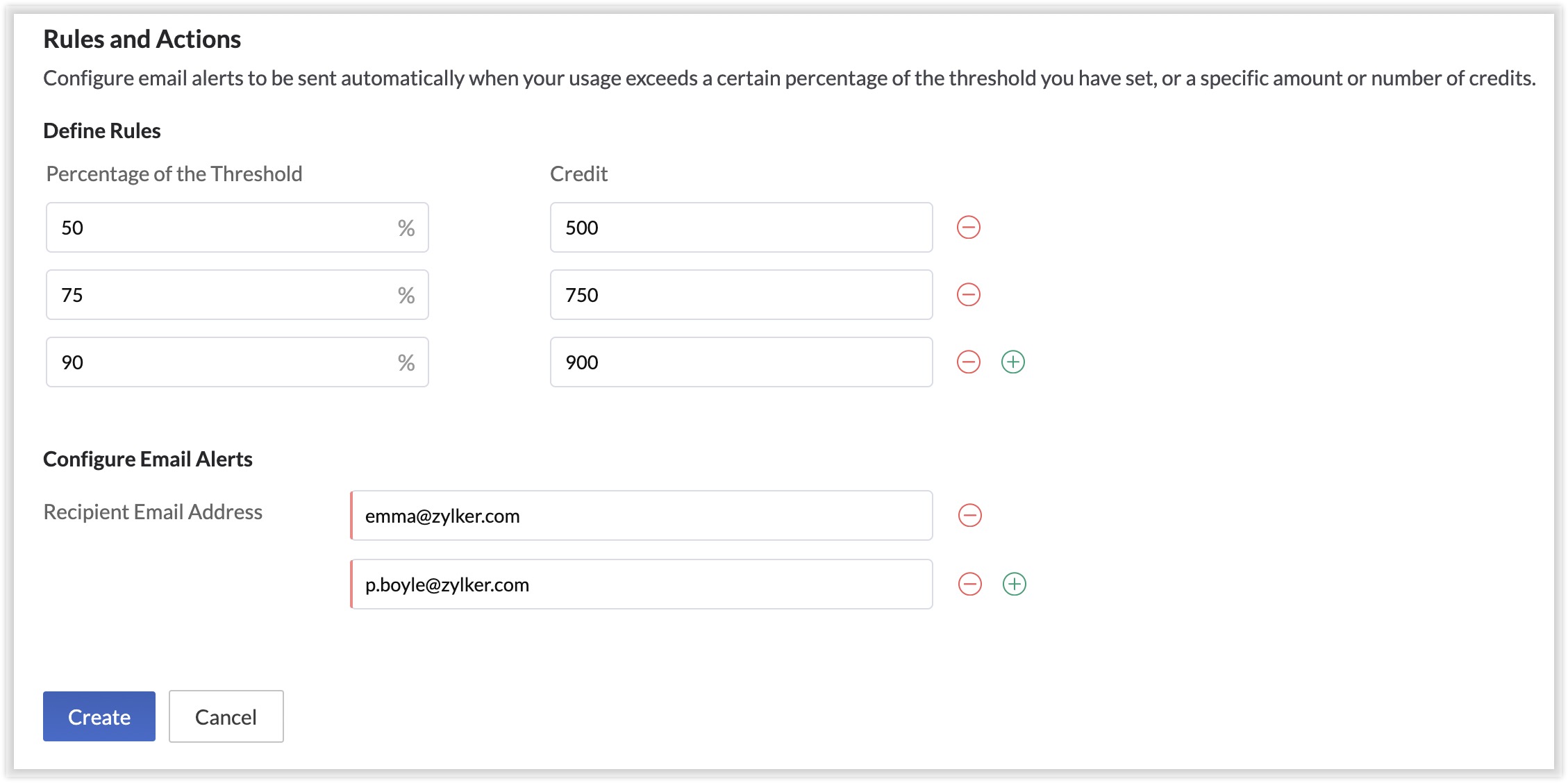Remove recipient p.boyle@zylker.com

pyautogui.click(x=969, y=584)
